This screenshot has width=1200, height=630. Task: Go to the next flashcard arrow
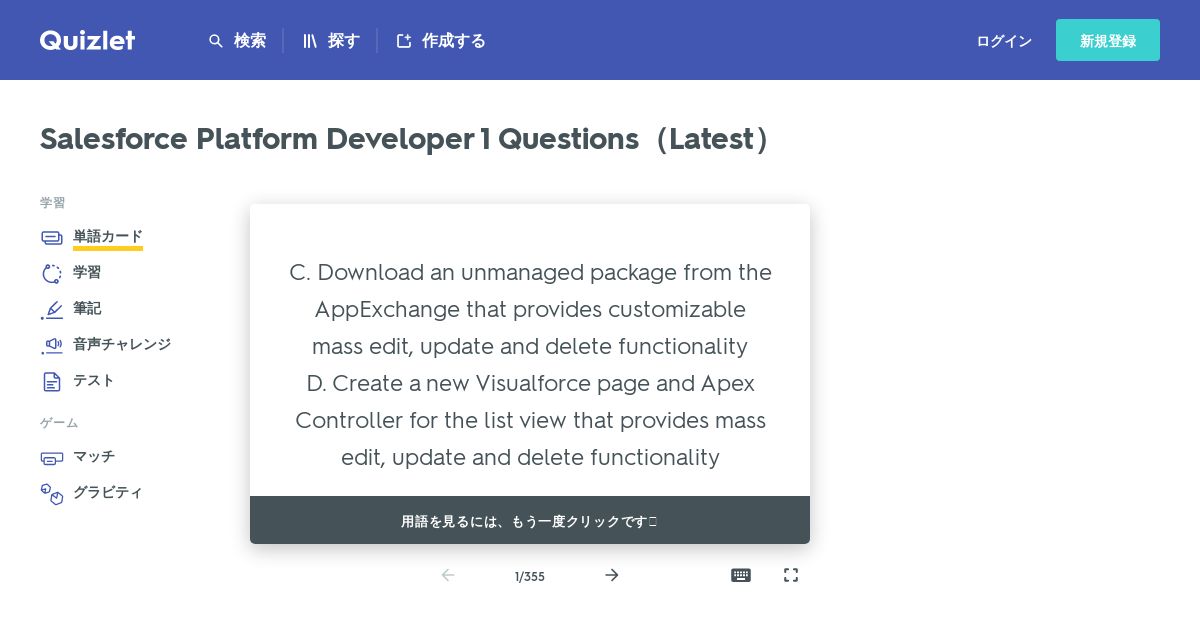point(612,575)
